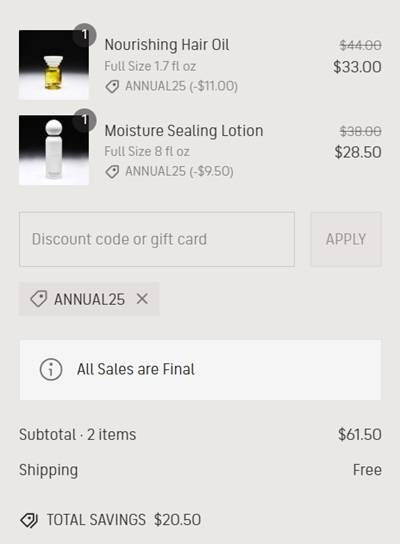This screenshot has width=400, height=544.
Task: Click the Hair Oil quantity badge
Action: (84, 35)
